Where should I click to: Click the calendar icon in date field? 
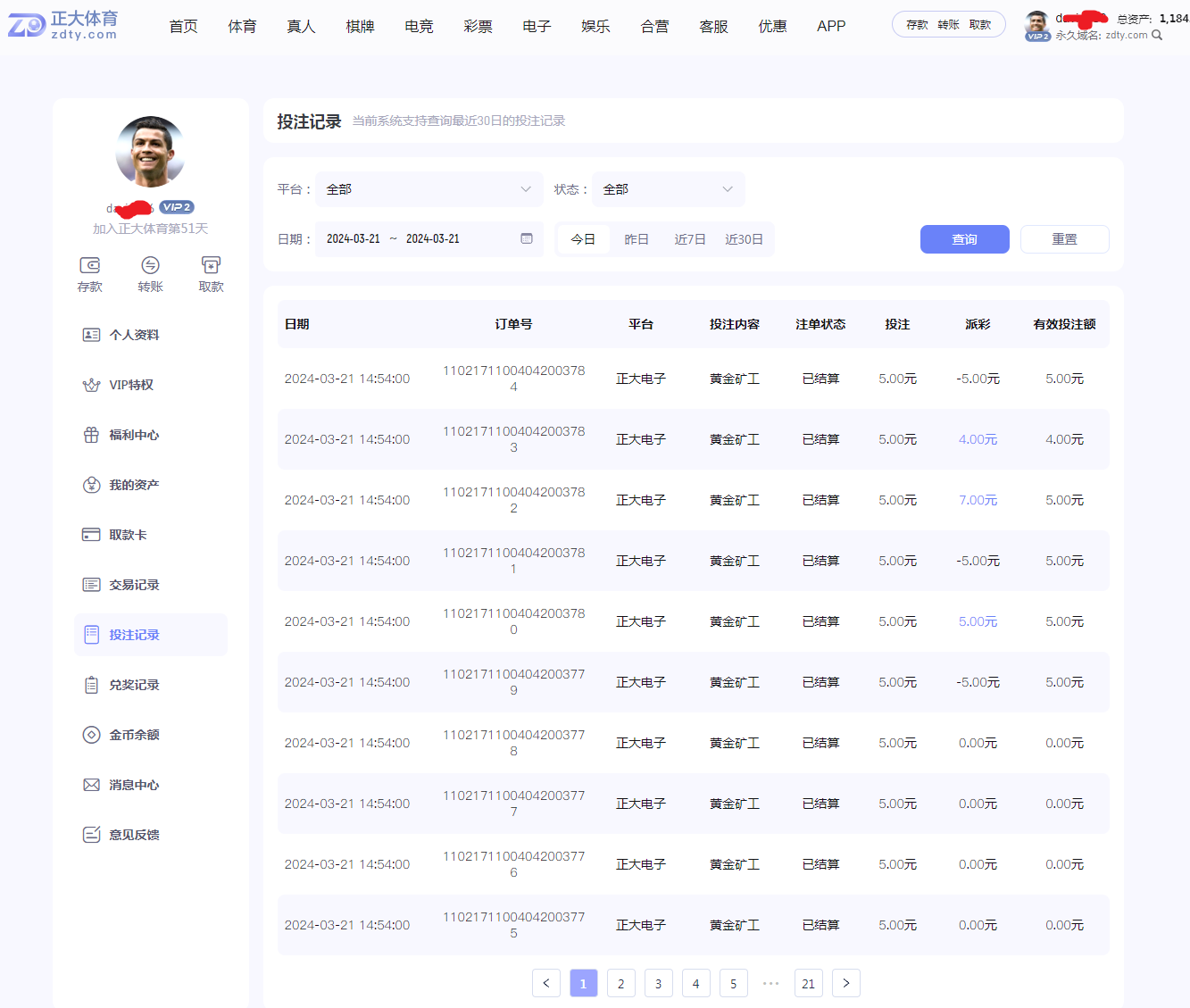pos(527,238)
